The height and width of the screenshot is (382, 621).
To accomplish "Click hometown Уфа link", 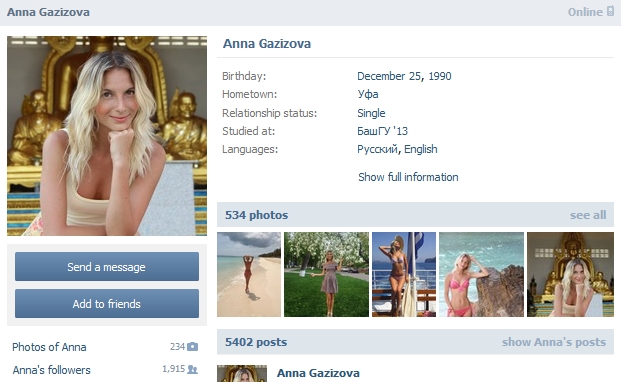I will point(368,94).
